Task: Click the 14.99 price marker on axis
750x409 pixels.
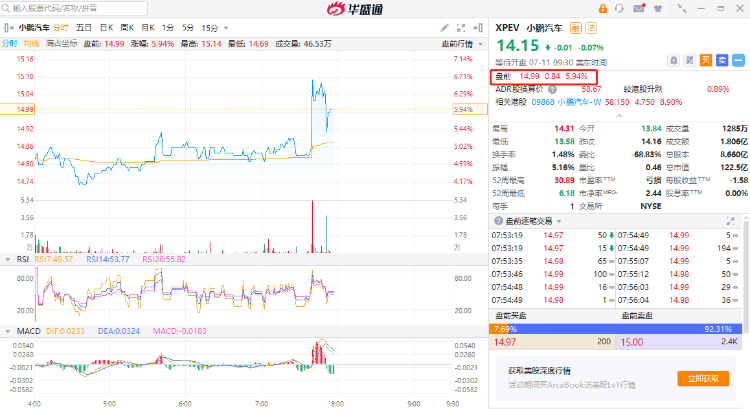Action: (x=18, y=110)
